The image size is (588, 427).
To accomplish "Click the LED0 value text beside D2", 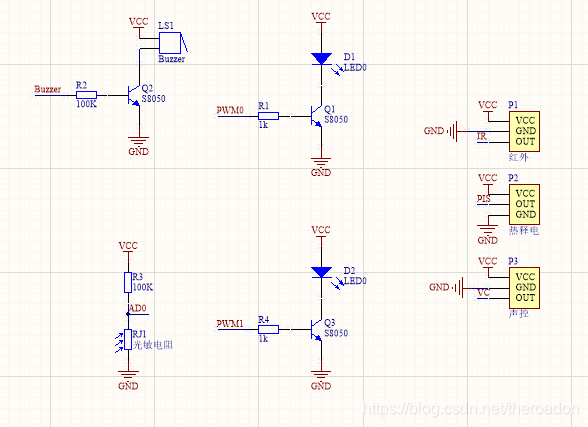I will [355, 281].
